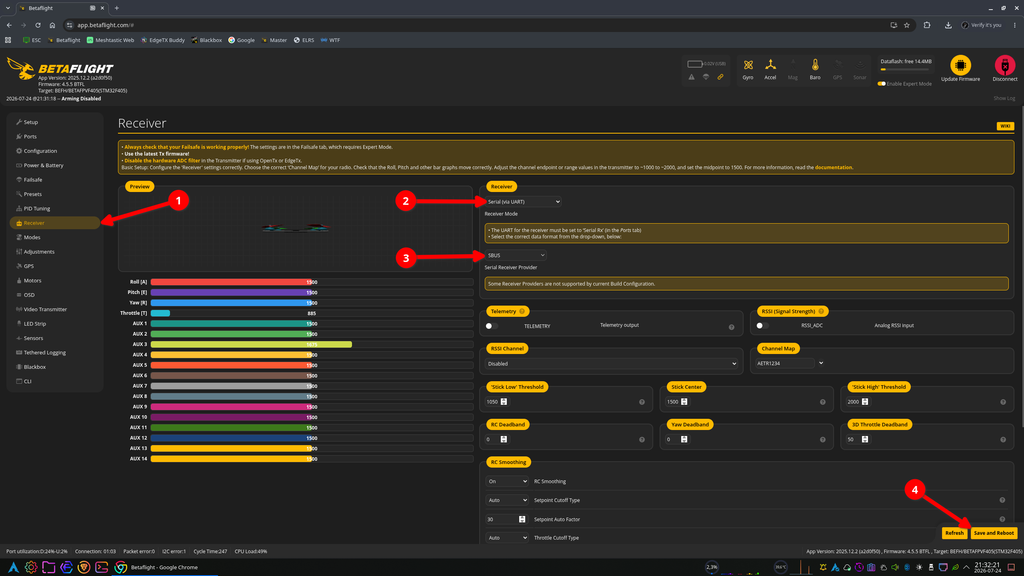Show help for Stick Center
Screen dimensions: 1024x576
(x=822, y=402)
